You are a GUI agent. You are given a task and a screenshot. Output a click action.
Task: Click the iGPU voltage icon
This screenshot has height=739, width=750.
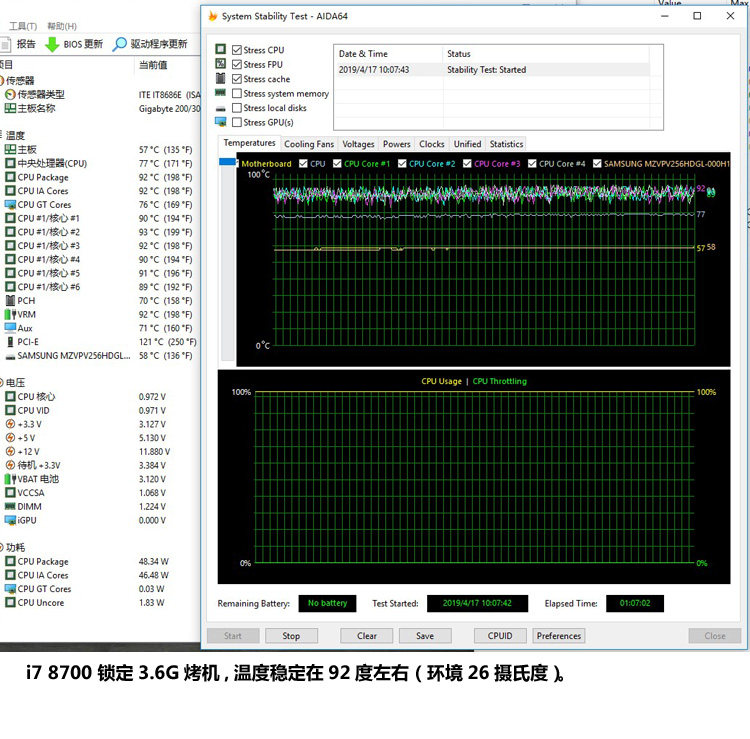pos(10,520)
